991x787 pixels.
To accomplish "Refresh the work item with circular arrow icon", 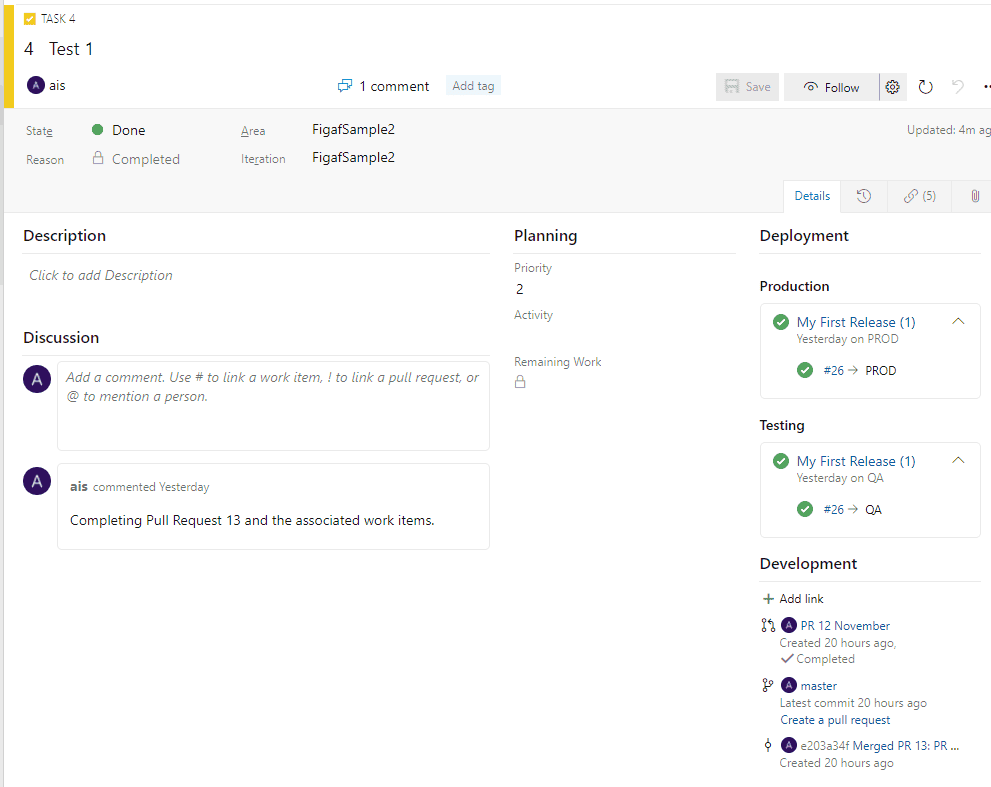I will (x=925, y=87).
